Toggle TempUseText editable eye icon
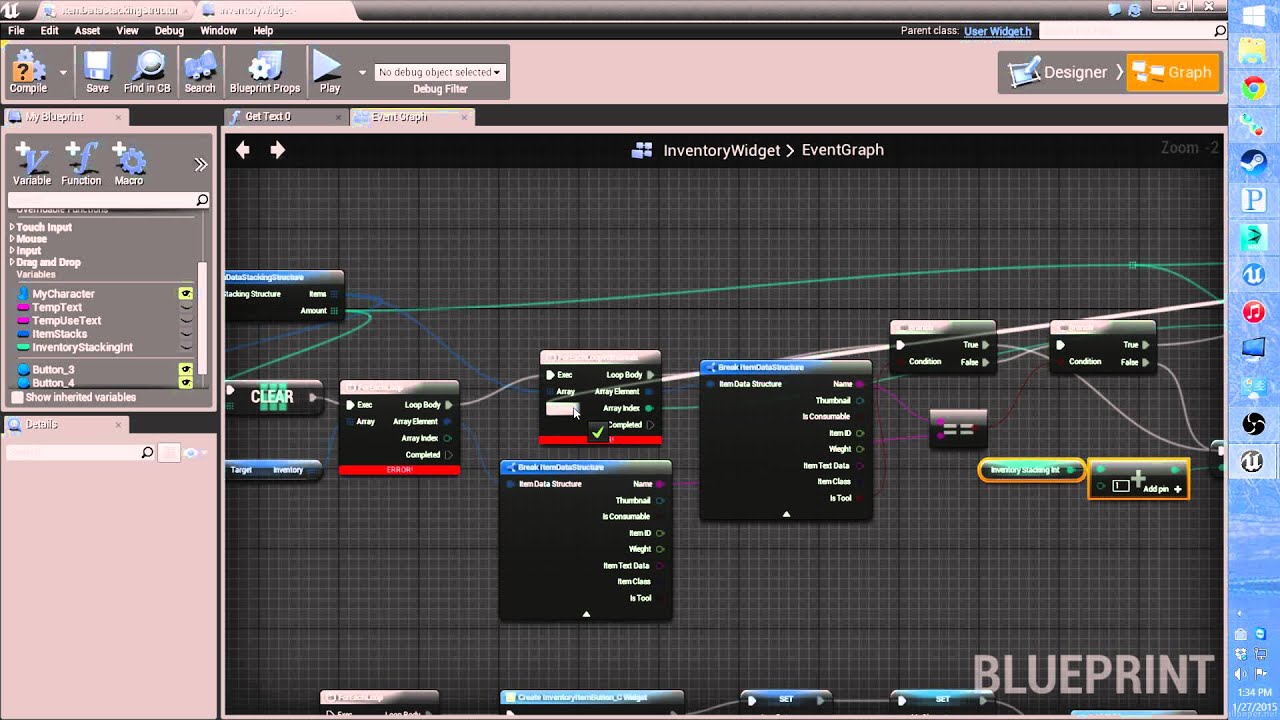Image resolution: width=1280 pixels, height=720 pixels. click(186, 320)
